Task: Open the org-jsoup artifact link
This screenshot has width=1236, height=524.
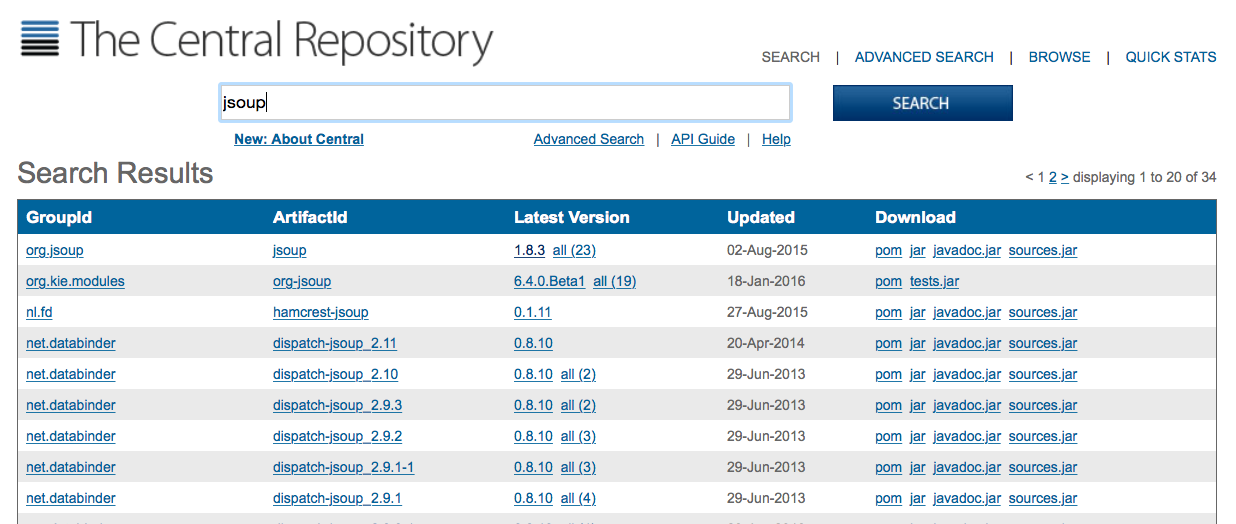Action: tap(302, 281)
